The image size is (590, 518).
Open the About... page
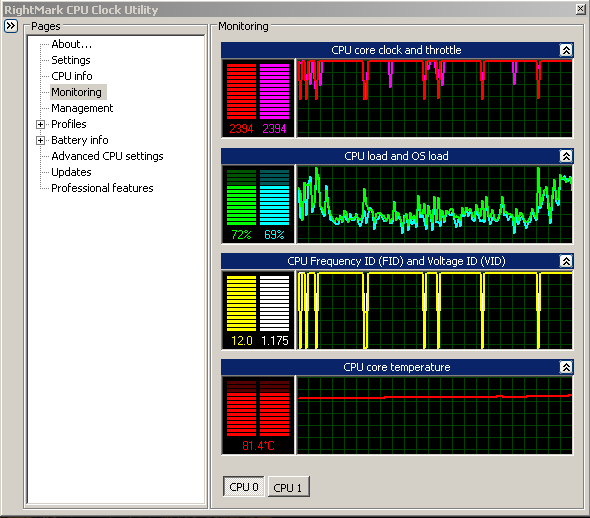point(71,44)
